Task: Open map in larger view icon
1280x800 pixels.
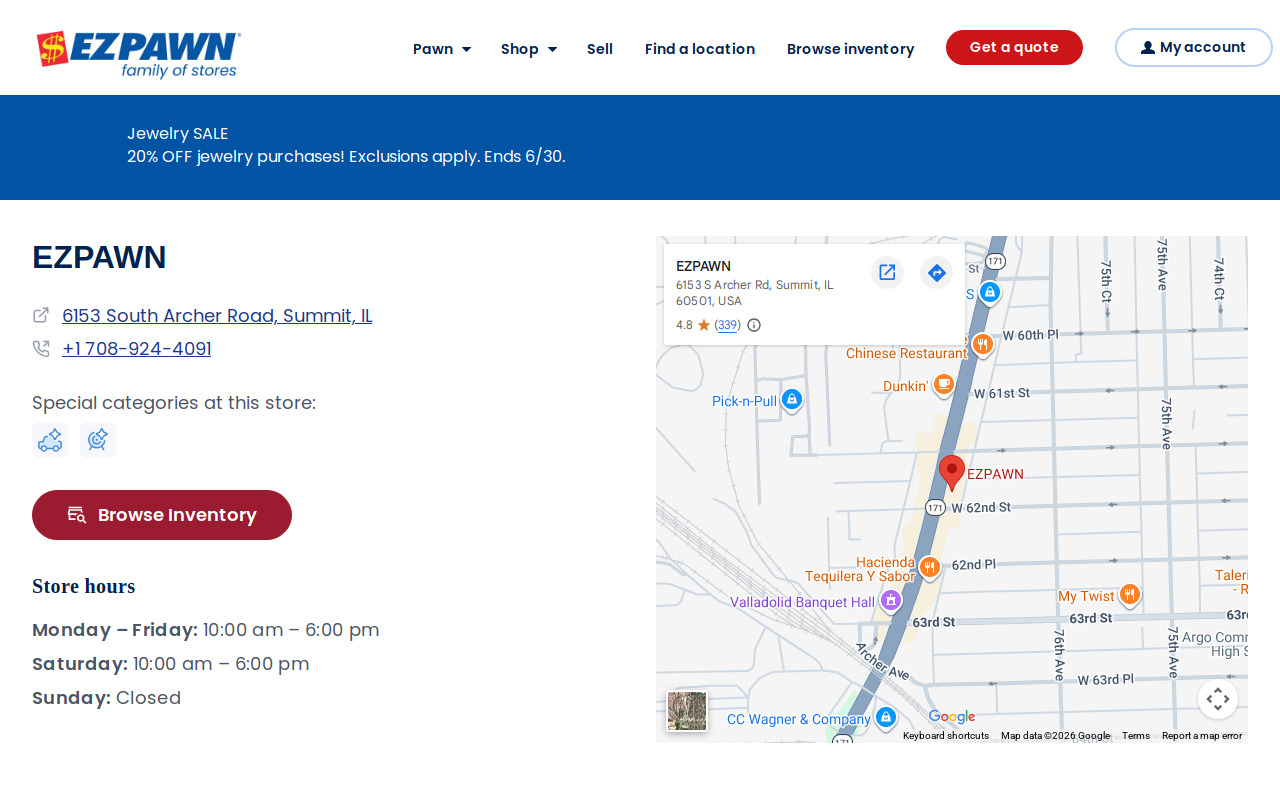Action: pyautogui.click(x=887, y=272)
